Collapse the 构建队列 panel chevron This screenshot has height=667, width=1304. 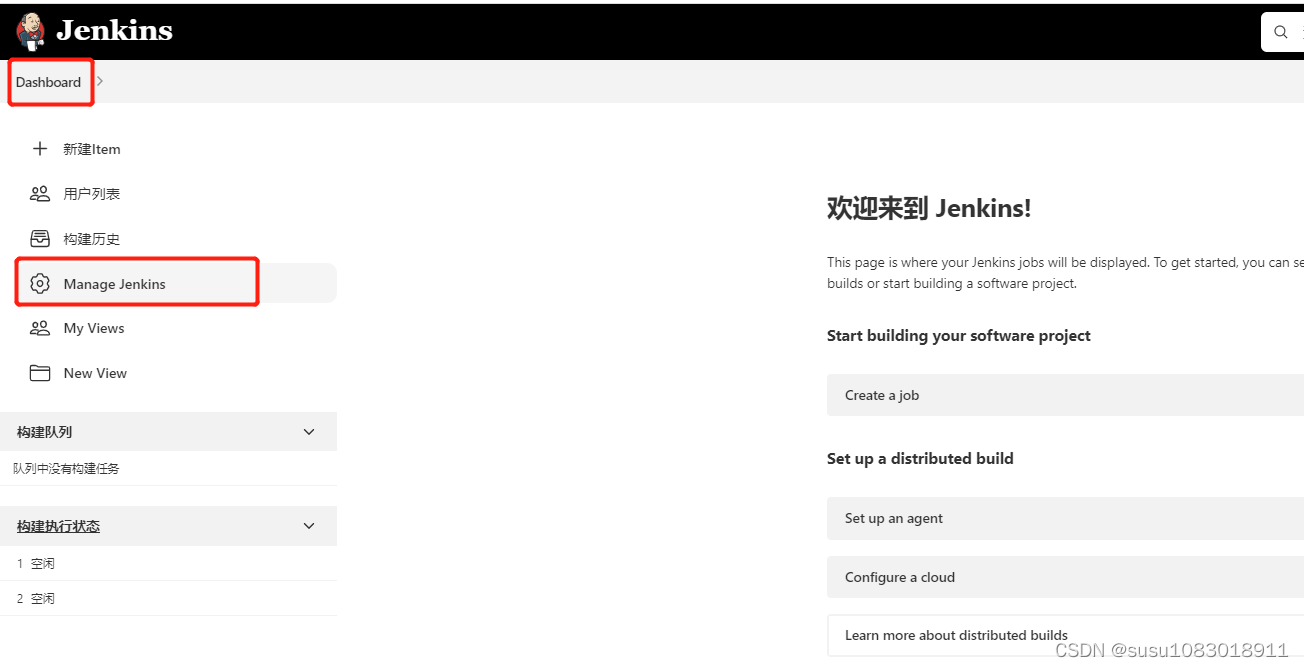coord(309,432)
